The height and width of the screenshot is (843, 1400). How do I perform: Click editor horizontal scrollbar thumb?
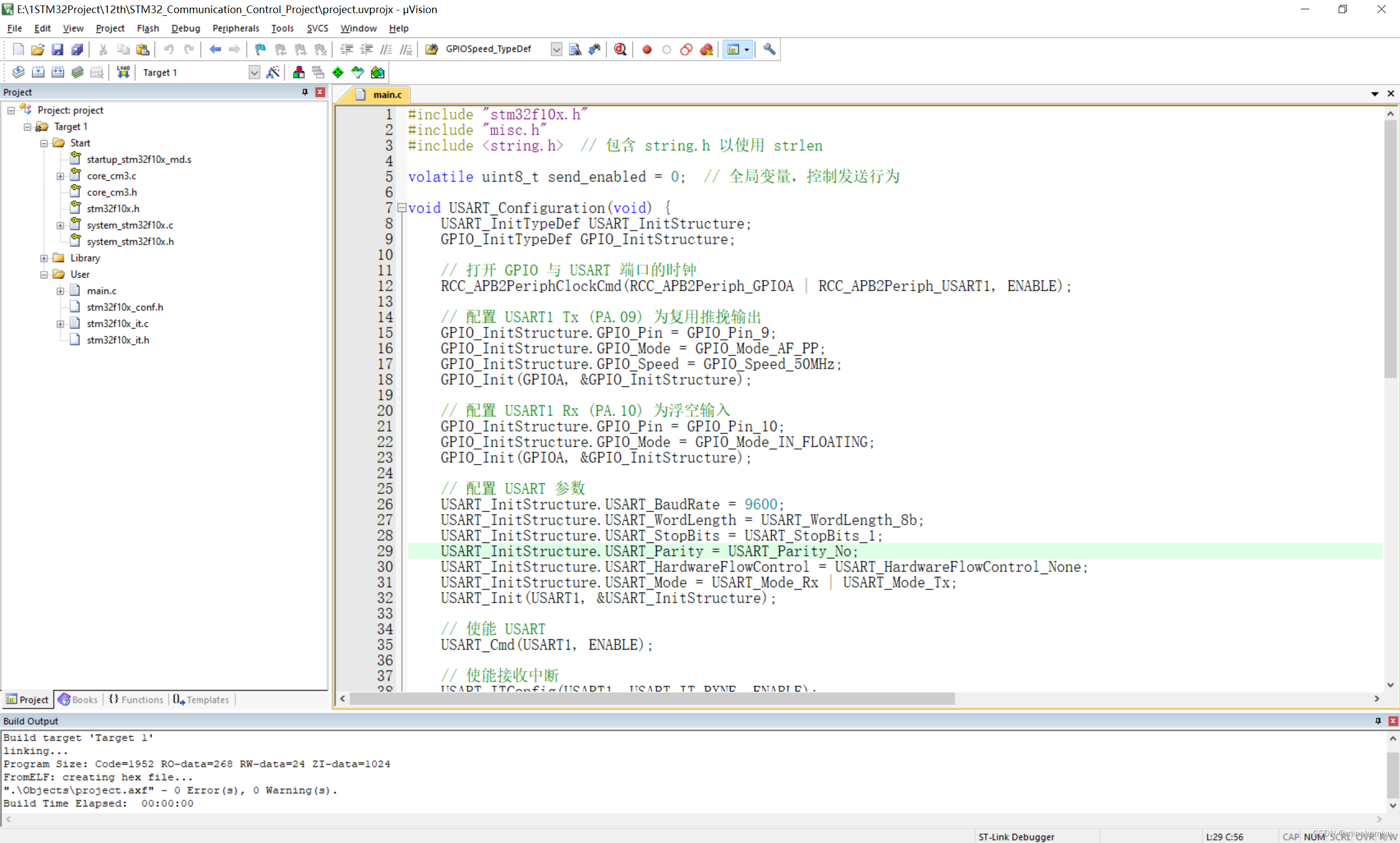652,698
